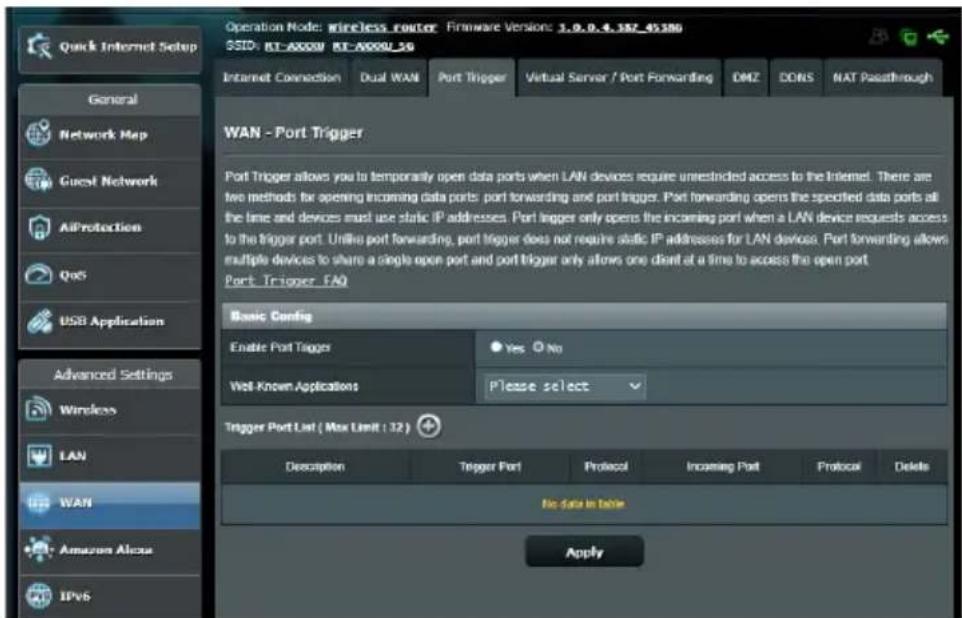
Task: Open the IPv6 settings menu item
Action: click(x=110, y=596)
